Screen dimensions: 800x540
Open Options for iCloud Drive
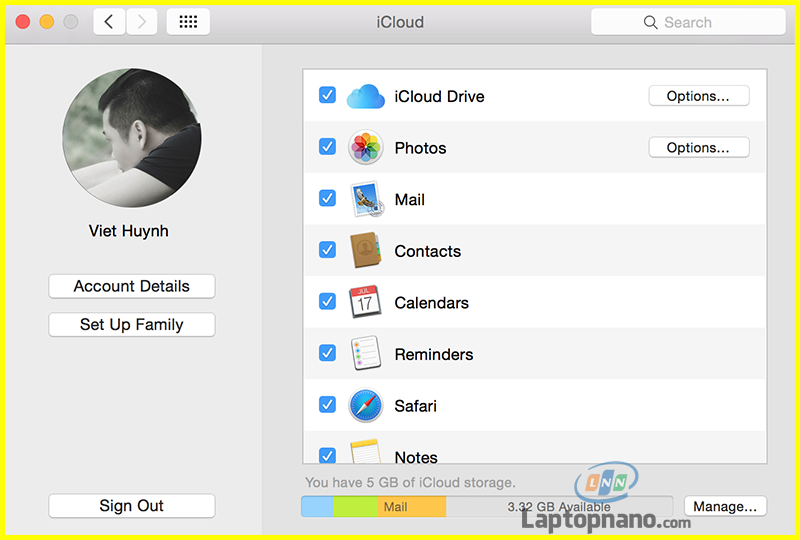(x=698, y=96)
